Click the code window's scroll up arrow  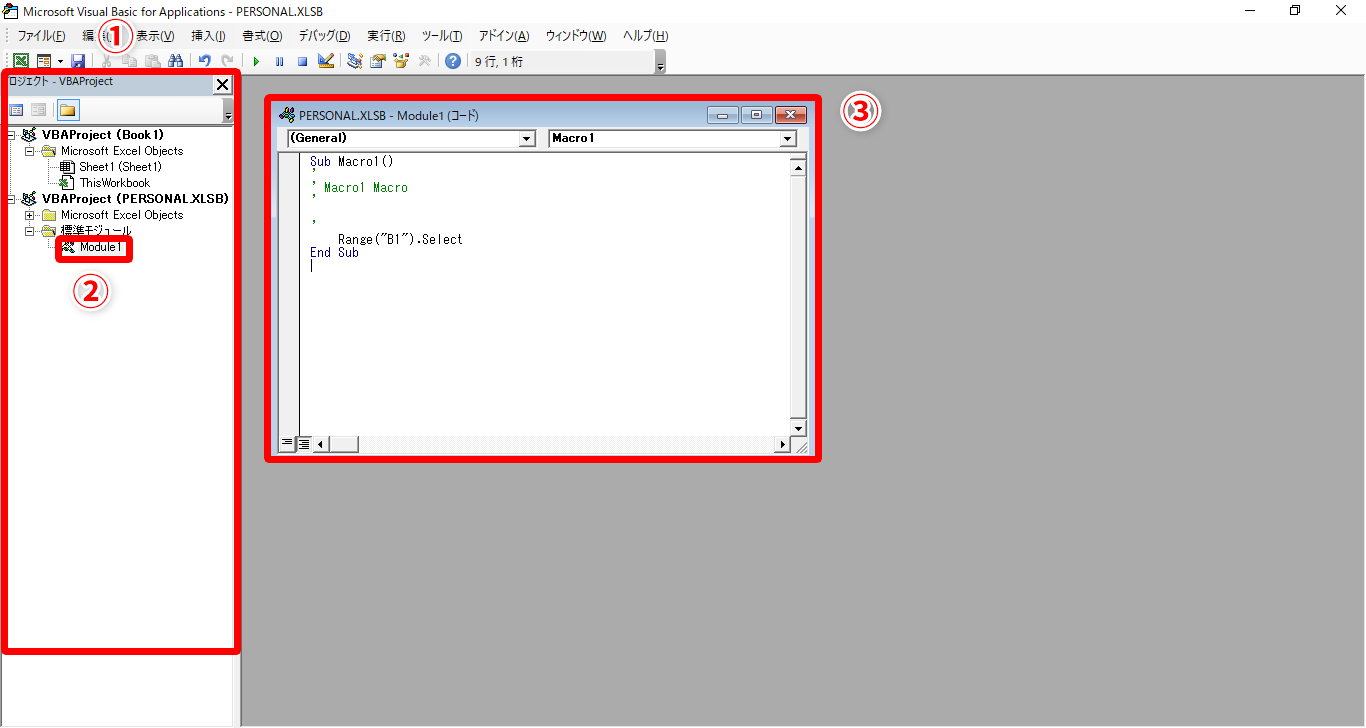[798, 168]
